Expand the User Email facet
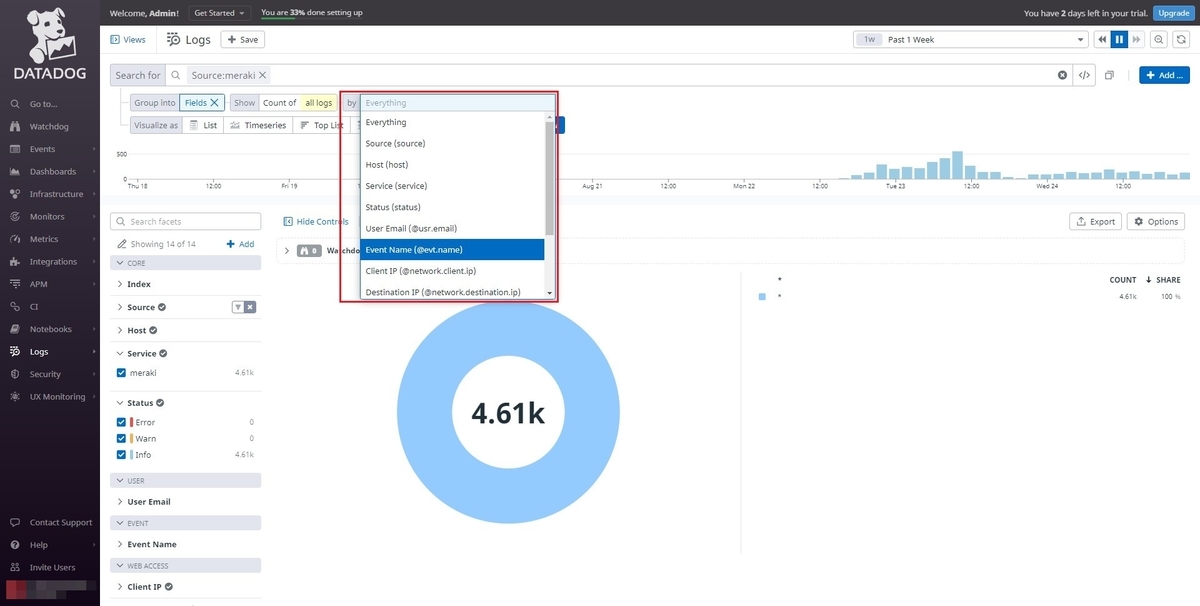 click(x=120, y=502)
